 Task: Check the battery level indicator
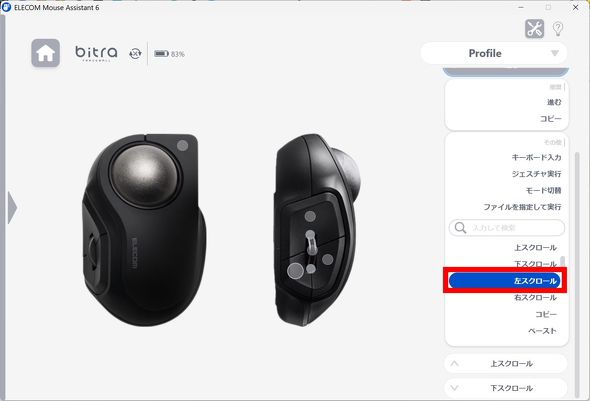169,54
